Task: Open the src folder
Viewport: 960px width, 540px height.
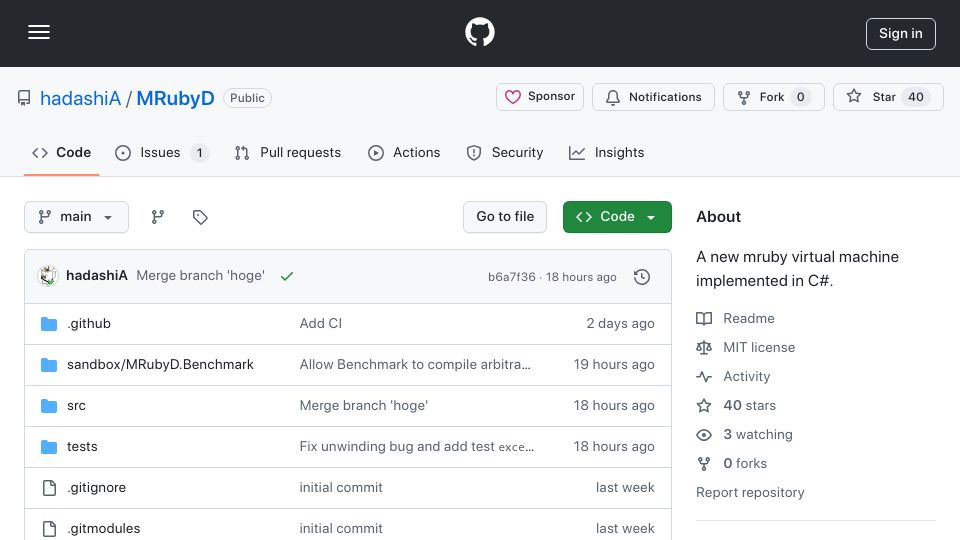Action: coord(77,405)
